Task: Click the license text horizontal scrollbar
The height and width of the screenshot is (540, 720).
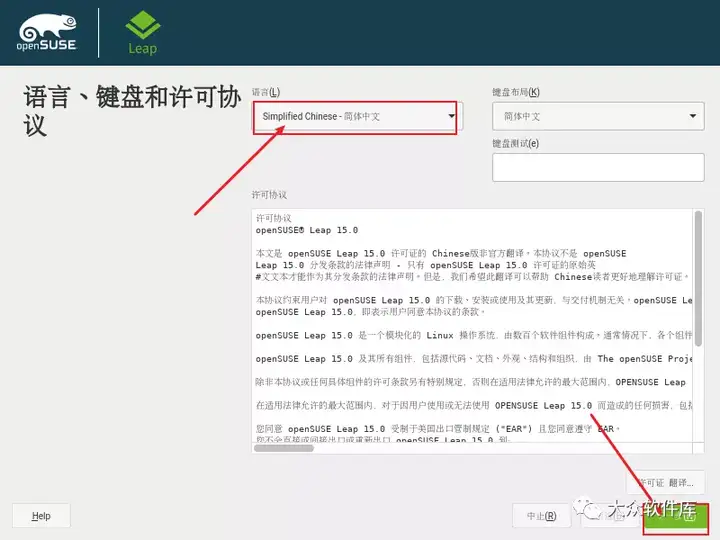Action: (x=284, y=448)
